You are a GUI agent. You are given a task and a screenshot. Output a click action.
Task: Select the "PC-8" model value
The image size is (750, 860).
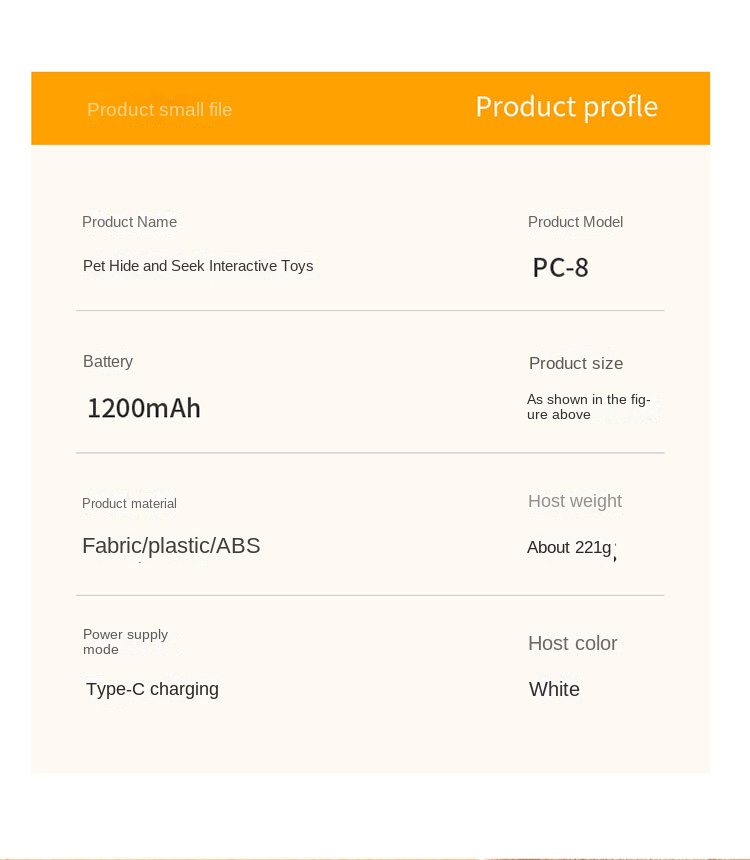(560, 268)
